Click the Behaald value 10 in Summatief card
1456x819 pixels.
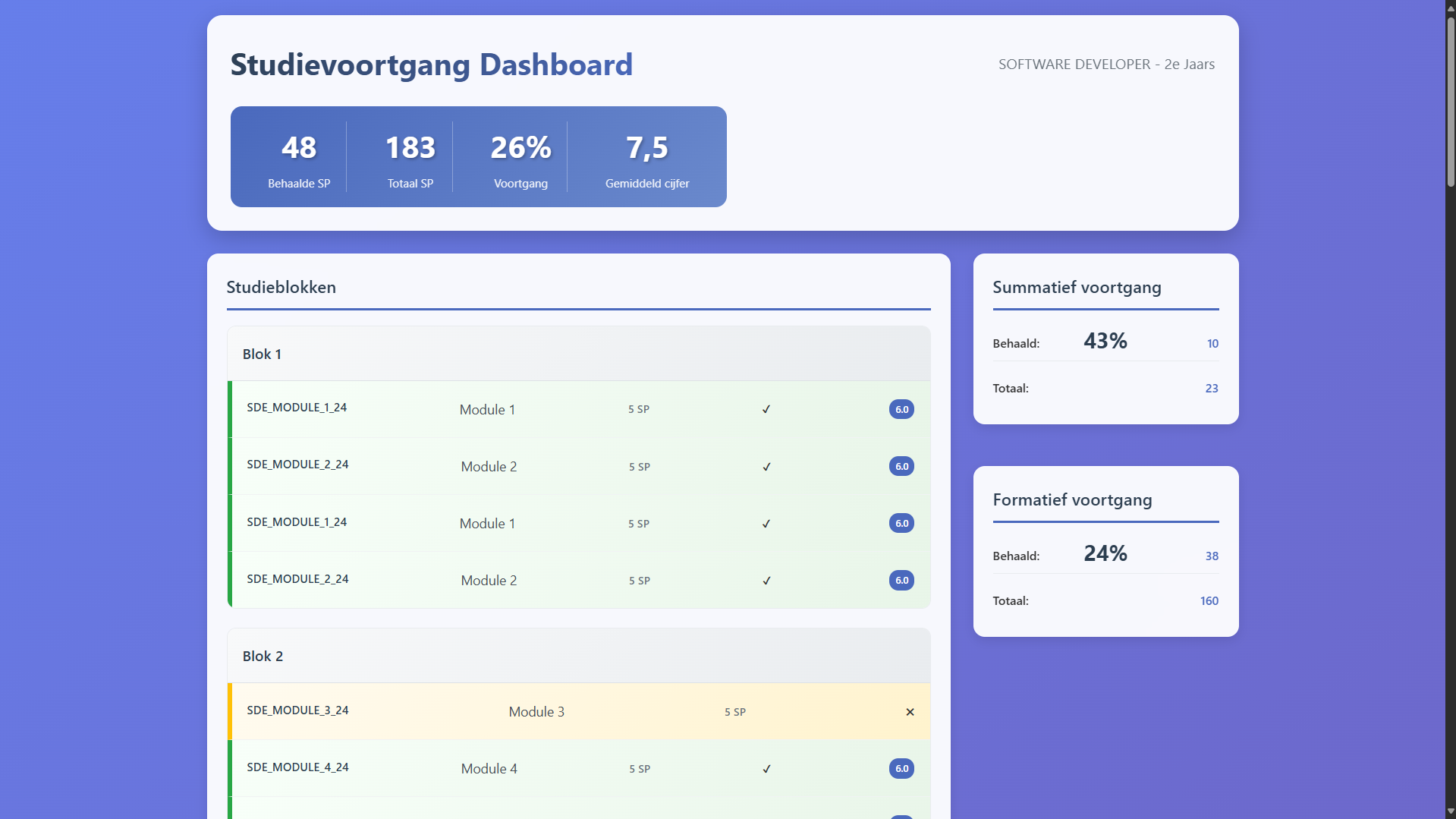(1212, 344)
